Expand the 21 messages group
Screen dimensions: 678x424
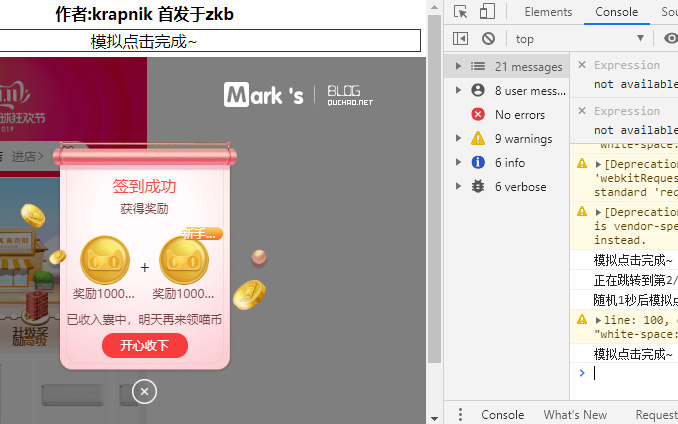click(458, 66)
